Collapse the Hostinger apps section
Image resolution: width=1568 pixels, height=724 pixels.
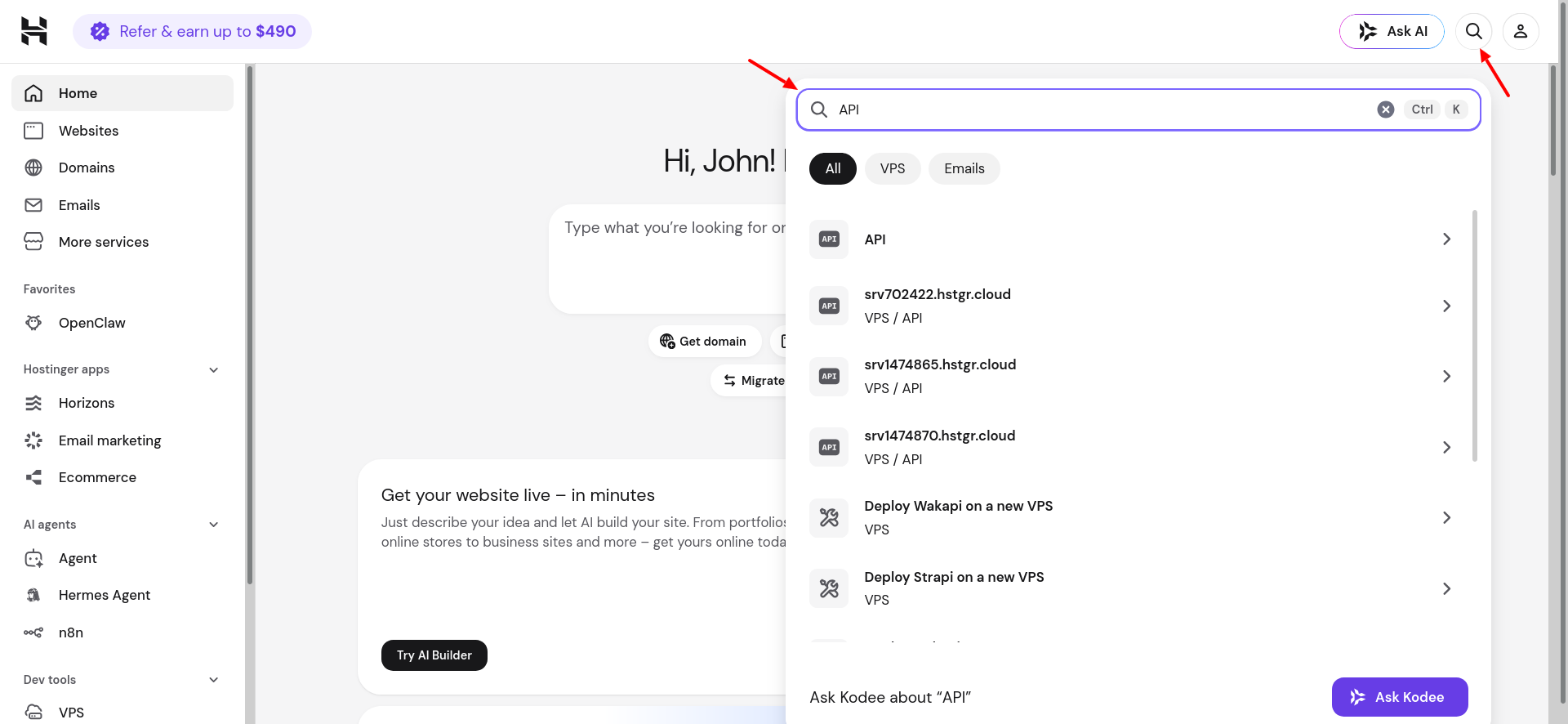click(x=214, y=369)
